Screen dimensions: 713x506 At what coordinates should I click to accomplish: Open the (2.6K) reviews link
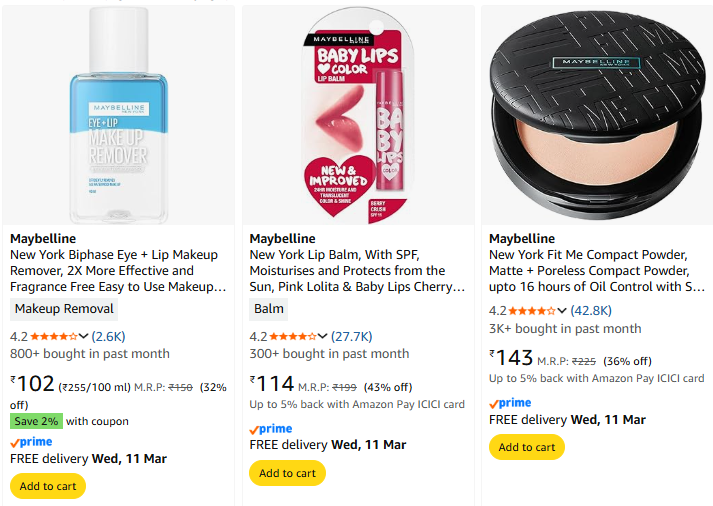109,337
